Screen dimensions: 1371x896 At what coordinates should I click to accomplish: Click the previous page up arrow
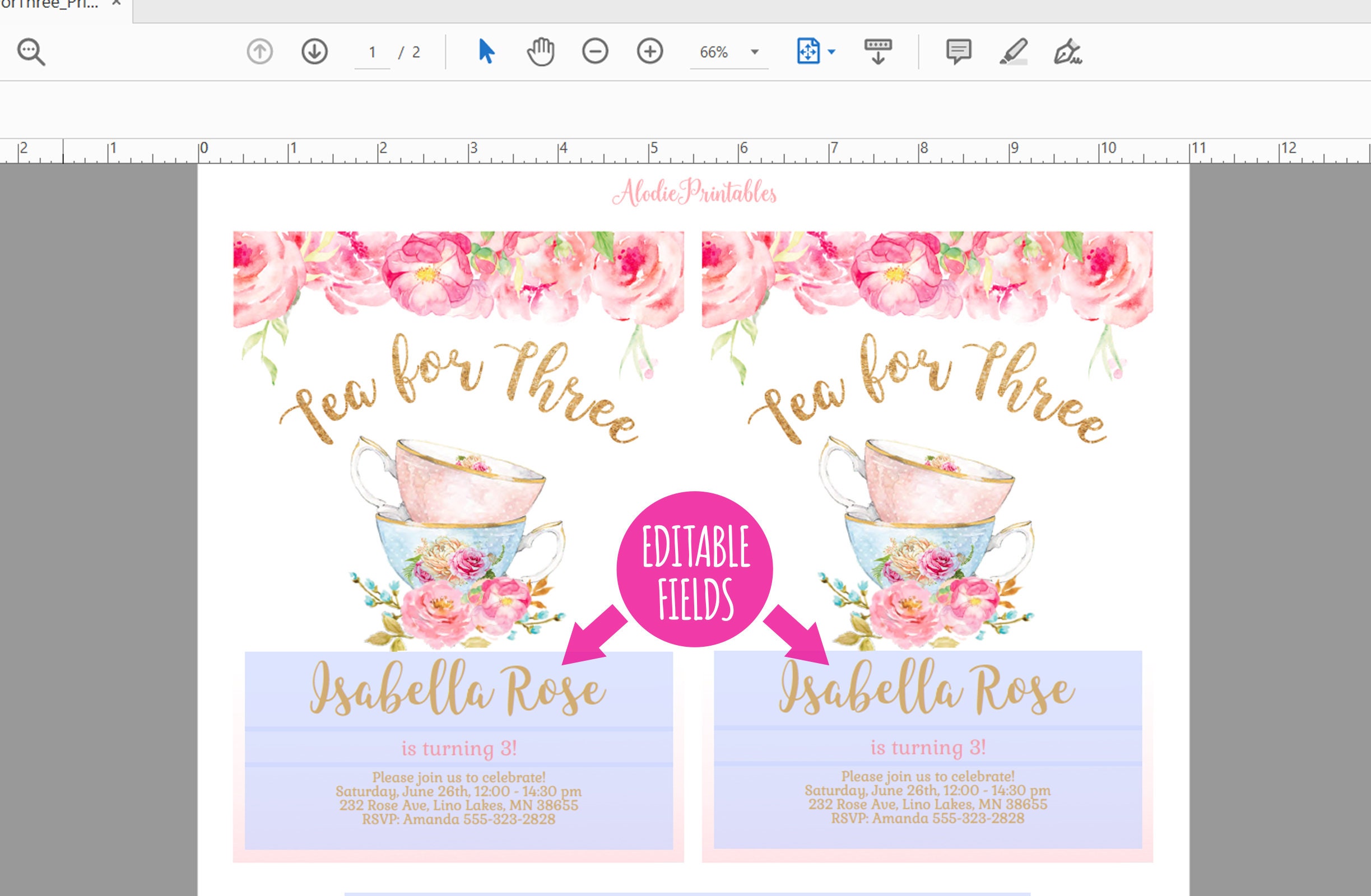coord(259,52)
